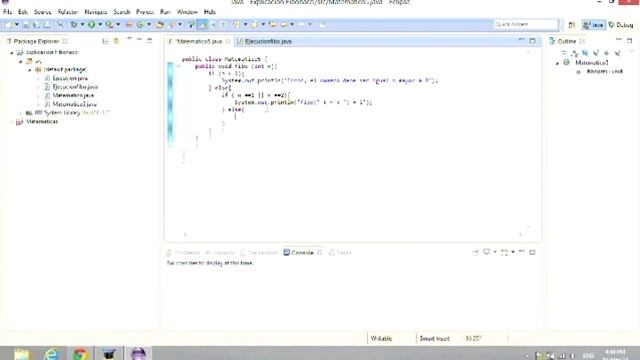
Task: Open Run button dropdown arrow
Action: (100, 25)
